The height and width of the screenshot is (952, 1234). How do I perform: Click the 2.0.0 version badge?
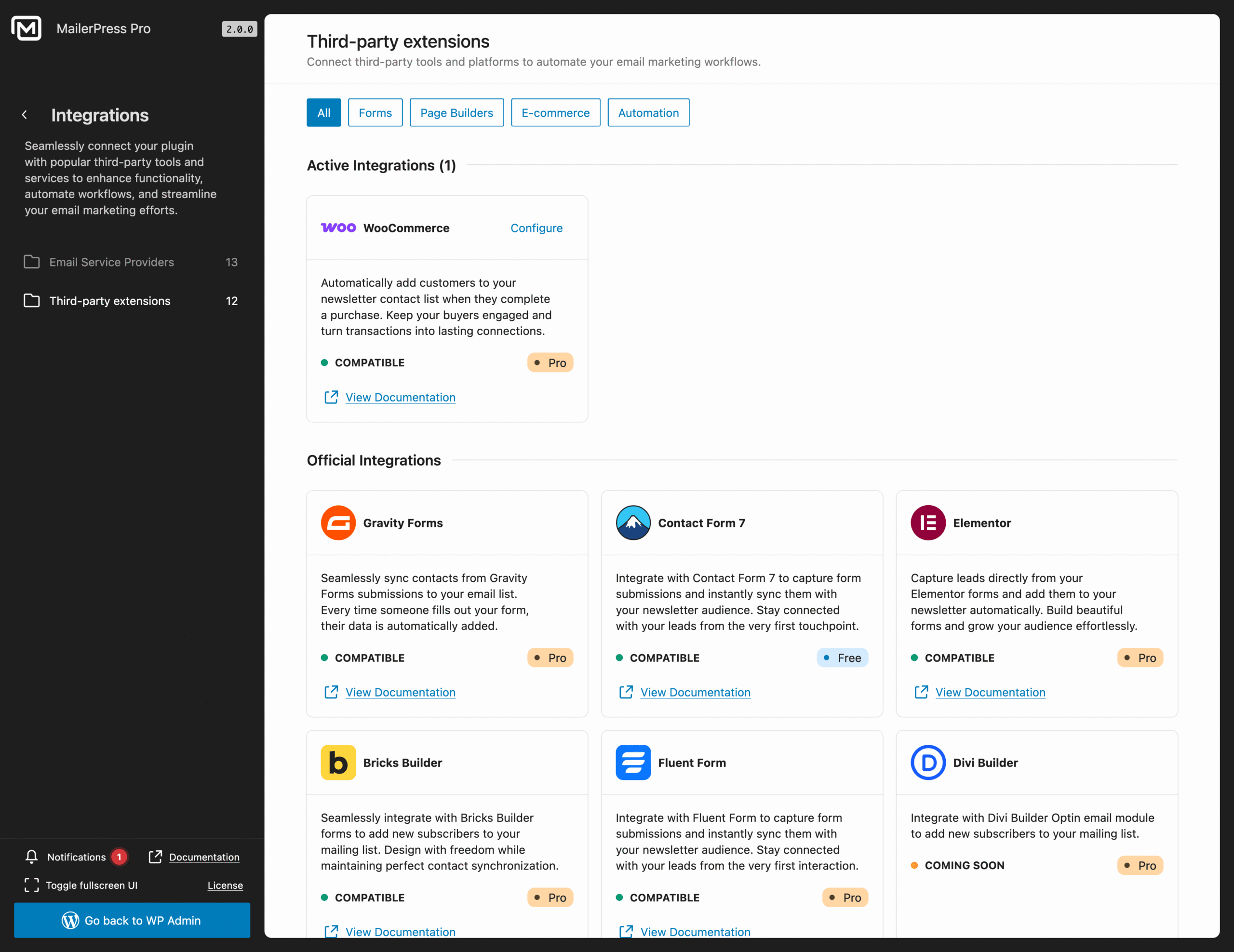(240, 29)
